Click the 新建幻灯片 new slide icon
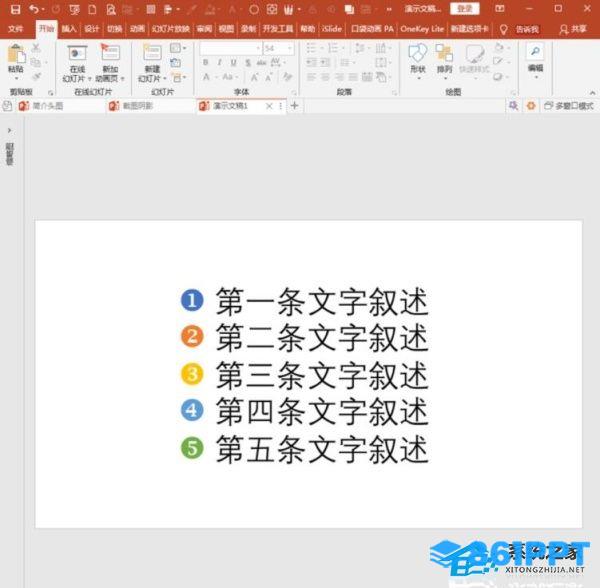Screen dimensions: 600x588 click(152, 53)
